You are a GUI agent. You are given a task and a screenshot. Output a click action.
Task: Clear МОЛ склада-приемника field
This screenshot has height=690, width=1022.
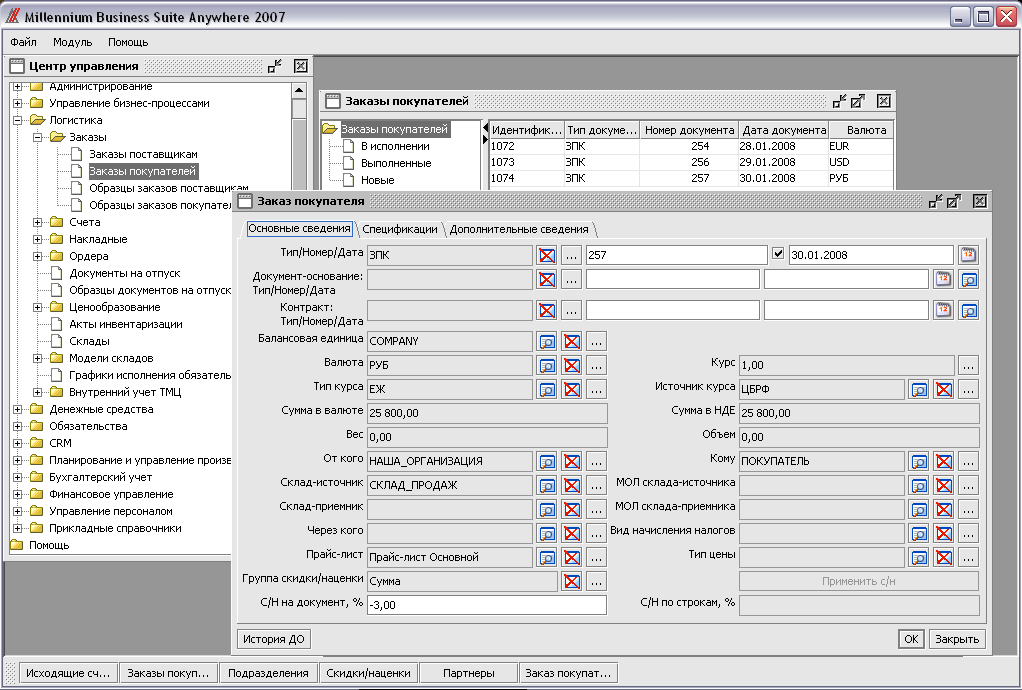coord(944,510)
